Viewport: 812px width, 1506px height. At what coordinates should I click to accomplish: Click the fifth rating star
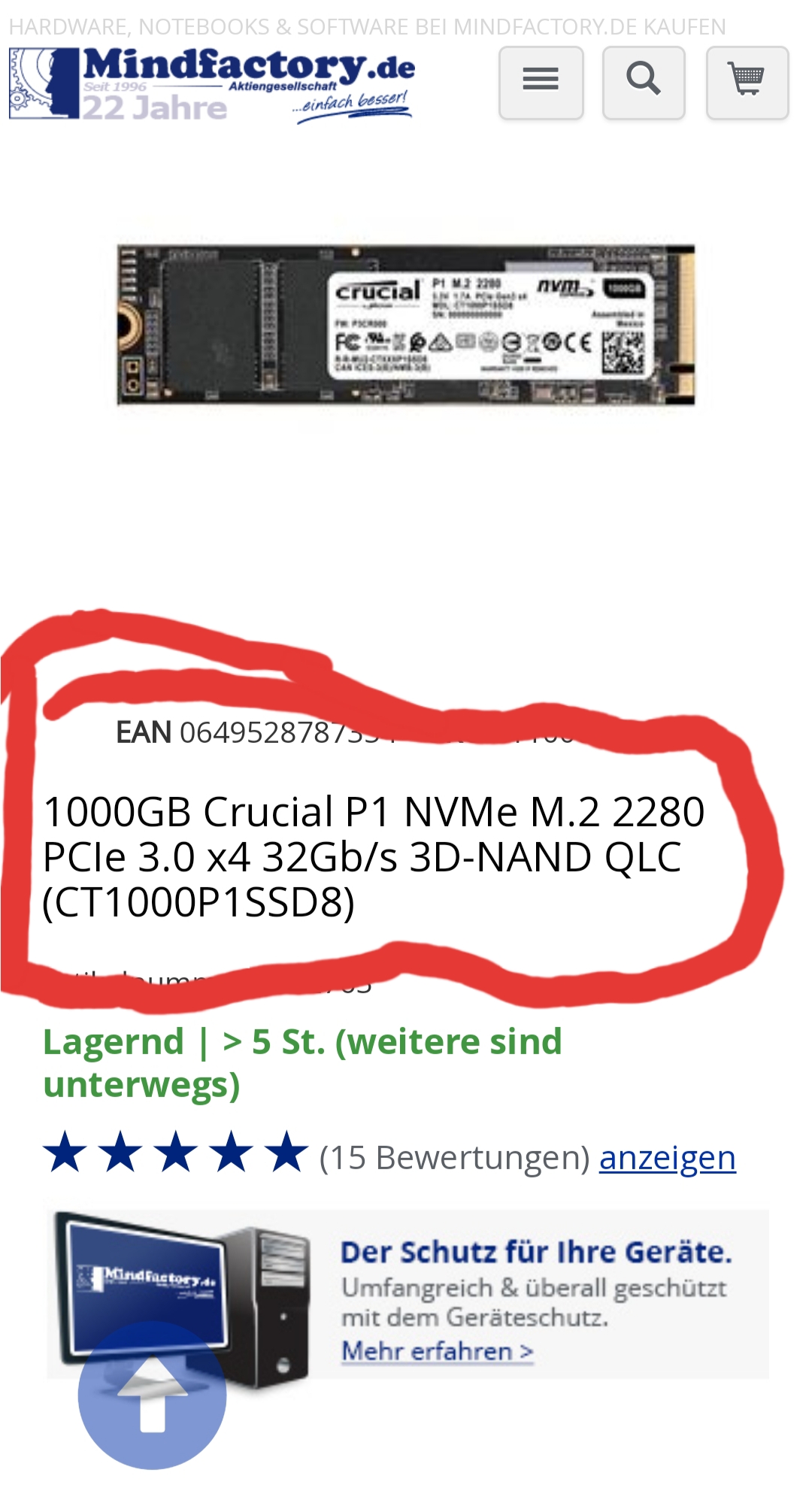pyautogui.click(x=286, y=1152)
